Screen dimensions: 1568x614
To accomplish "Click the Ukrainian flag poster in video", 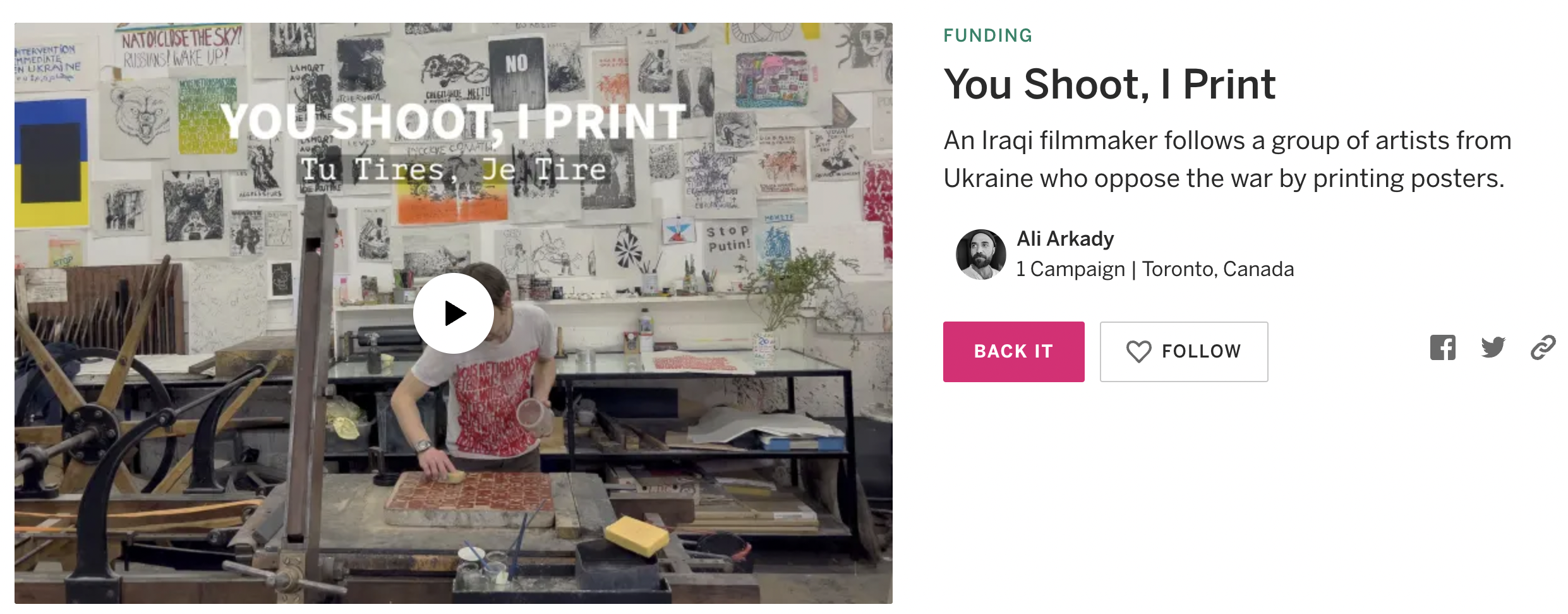I will pyautogui.click(x=51, y=163).
